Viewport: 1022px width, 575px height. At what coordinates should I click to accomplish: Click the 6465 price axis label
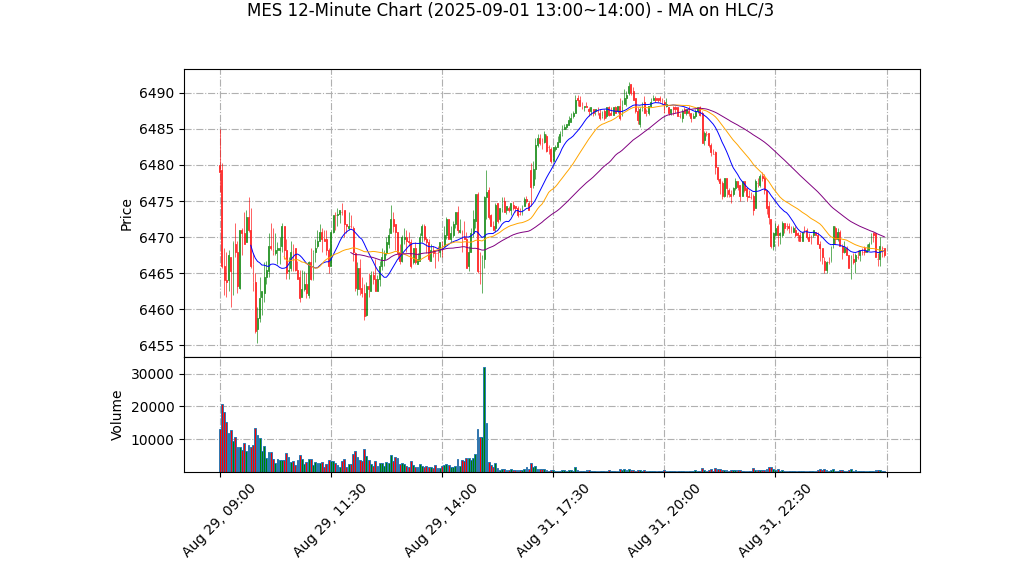(x=156, y=274)
